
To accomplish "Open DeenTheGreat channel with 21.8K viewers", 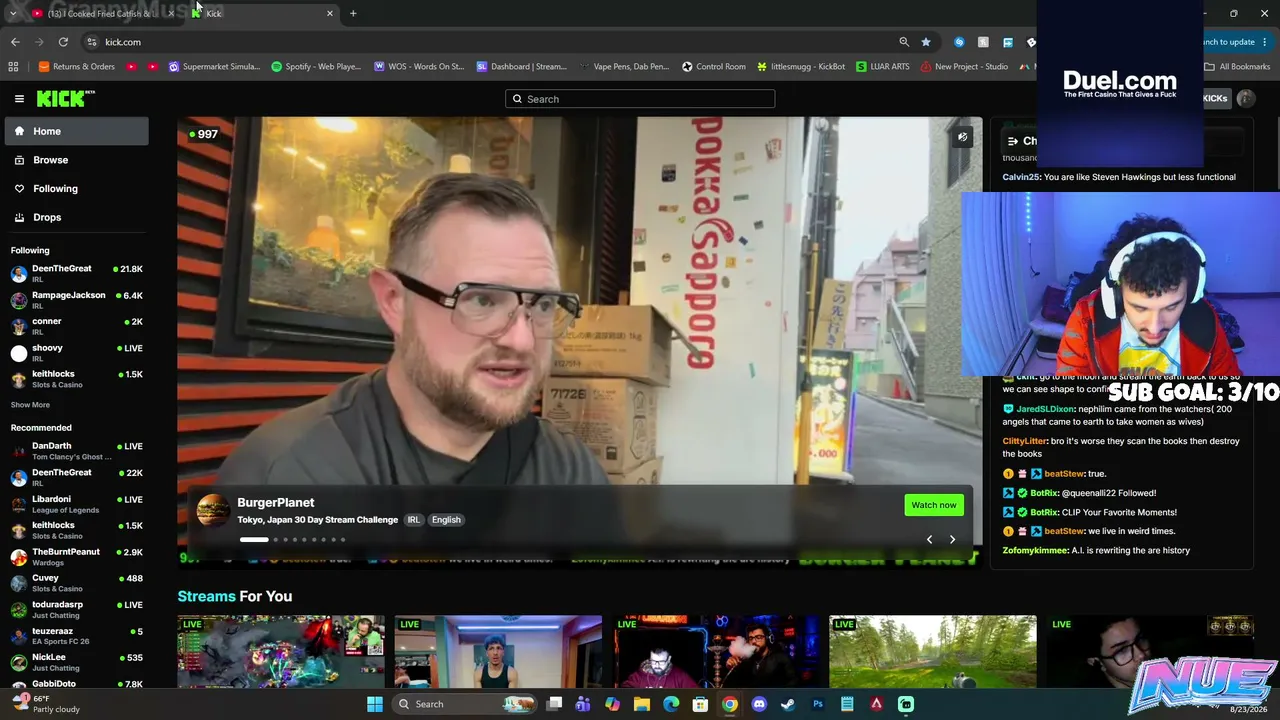I will [x=77, y=273].
